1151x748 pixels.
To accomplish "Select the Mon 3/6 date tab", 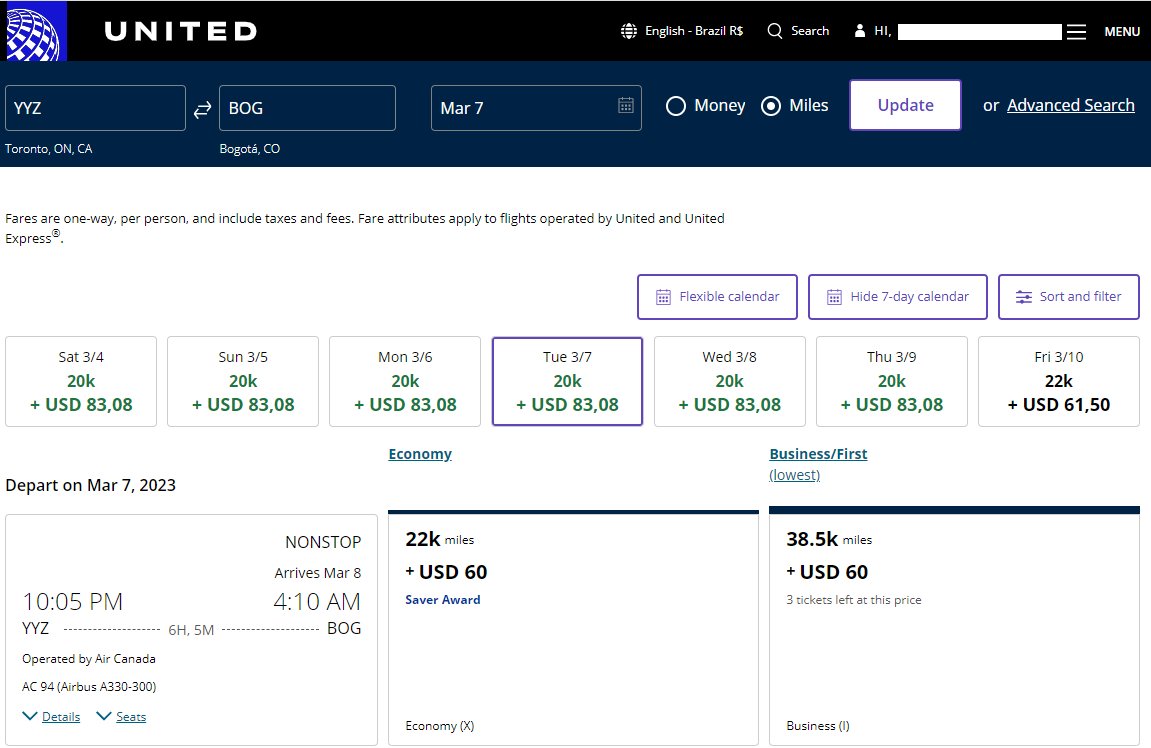I will click(x=405, y=381).
